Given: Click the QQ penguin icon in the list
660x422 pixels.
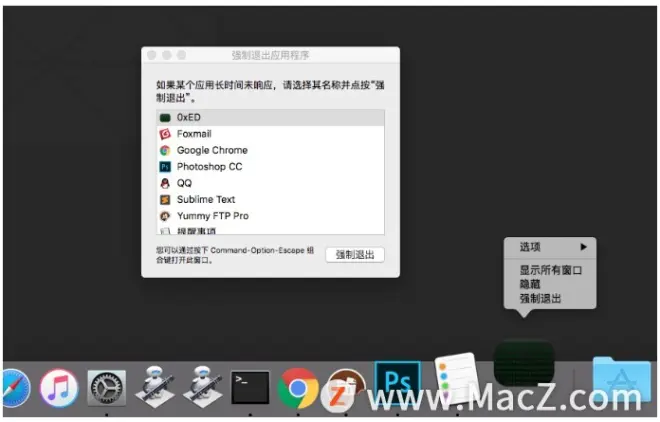Looking at the screenshot, I should click(165, 183).
